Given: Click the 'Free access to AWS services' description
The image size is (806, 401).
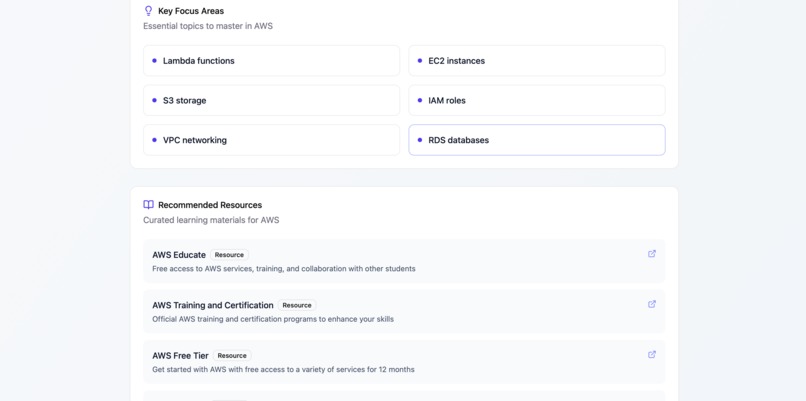Looking at the screenshot, I should [x=284, y=268].
